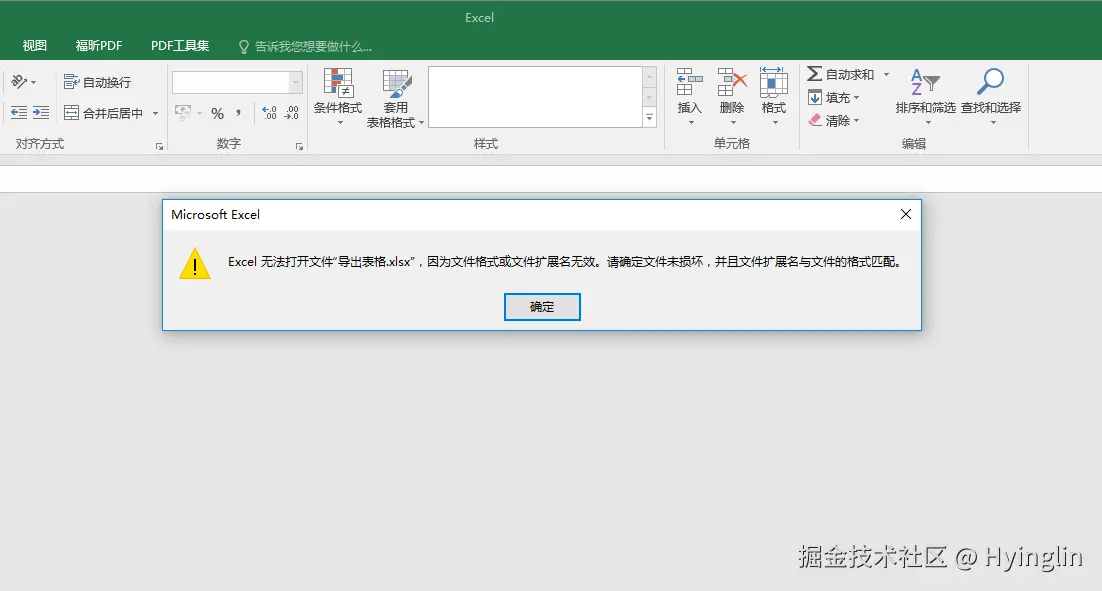Click the increase decimal icon
Viewport: 1102px width, 591px height.
coord(269,112)
